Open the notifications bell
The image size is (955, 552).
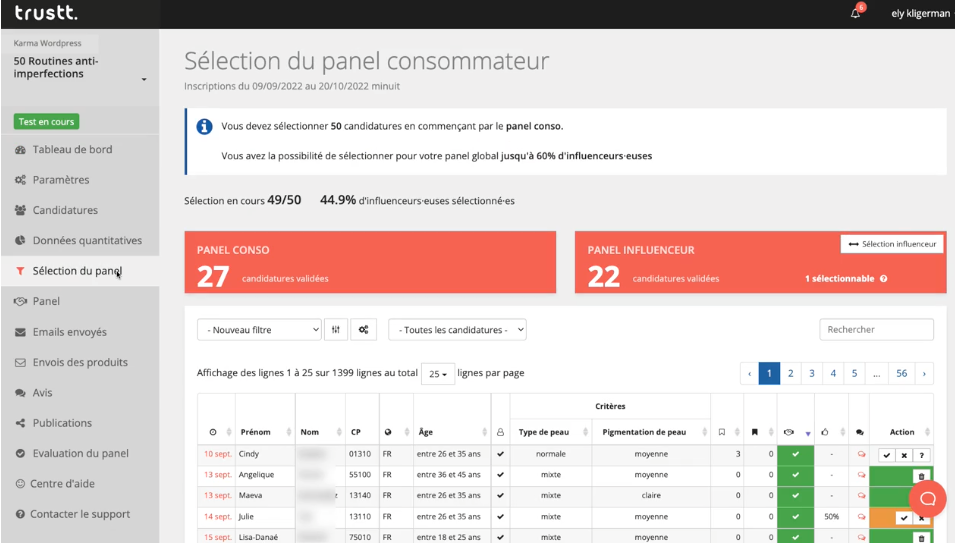pos(856,13)
